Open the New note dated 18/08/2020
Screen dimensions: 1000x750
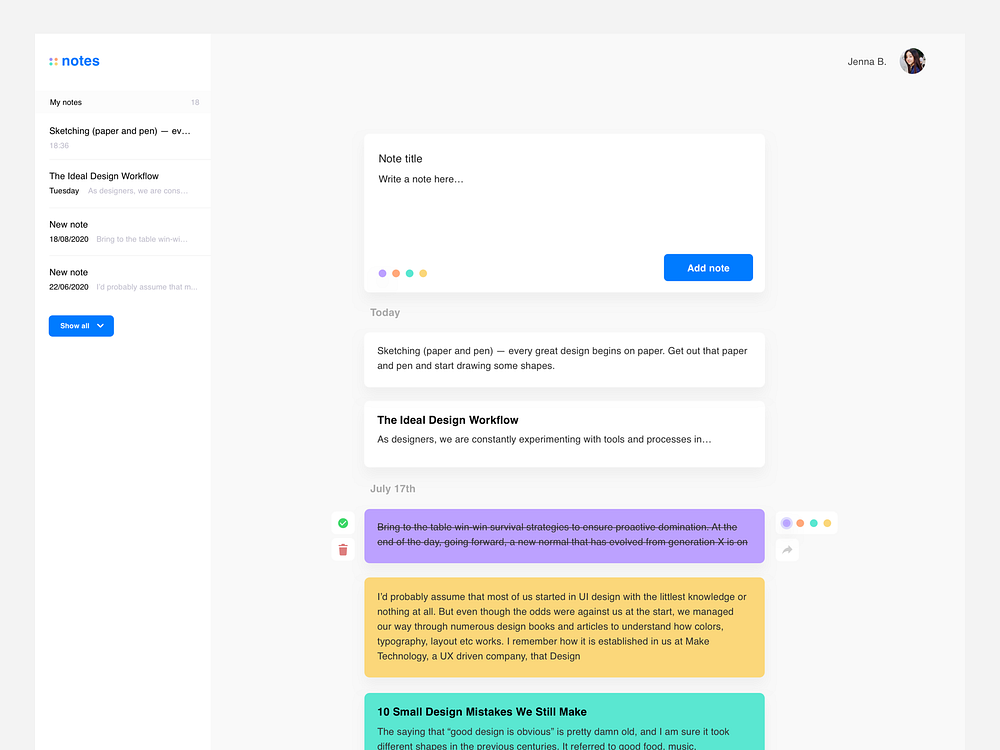[x=120, y=231]
